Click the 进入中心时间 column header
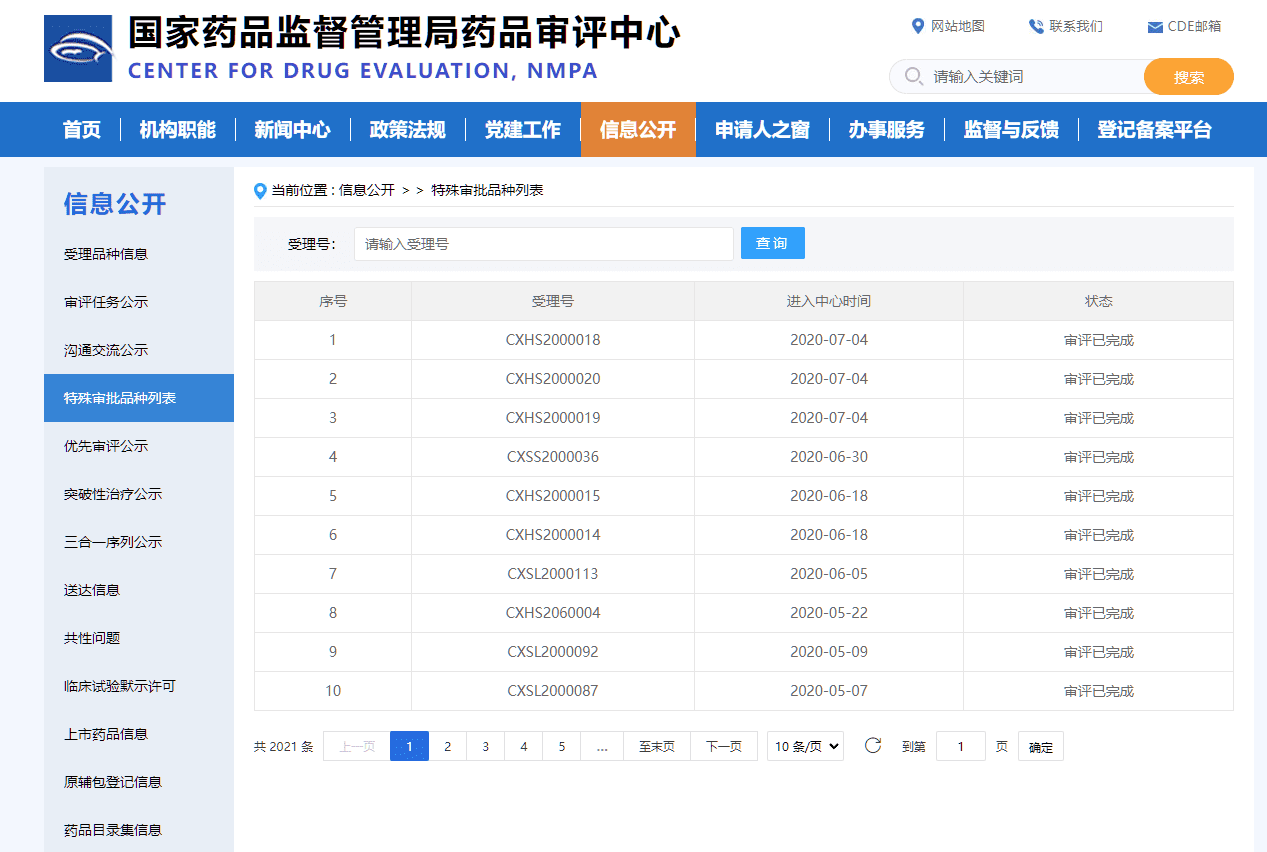Viewport: 1267px width, 852px height. pyautogui.click(x=829, y=301)
